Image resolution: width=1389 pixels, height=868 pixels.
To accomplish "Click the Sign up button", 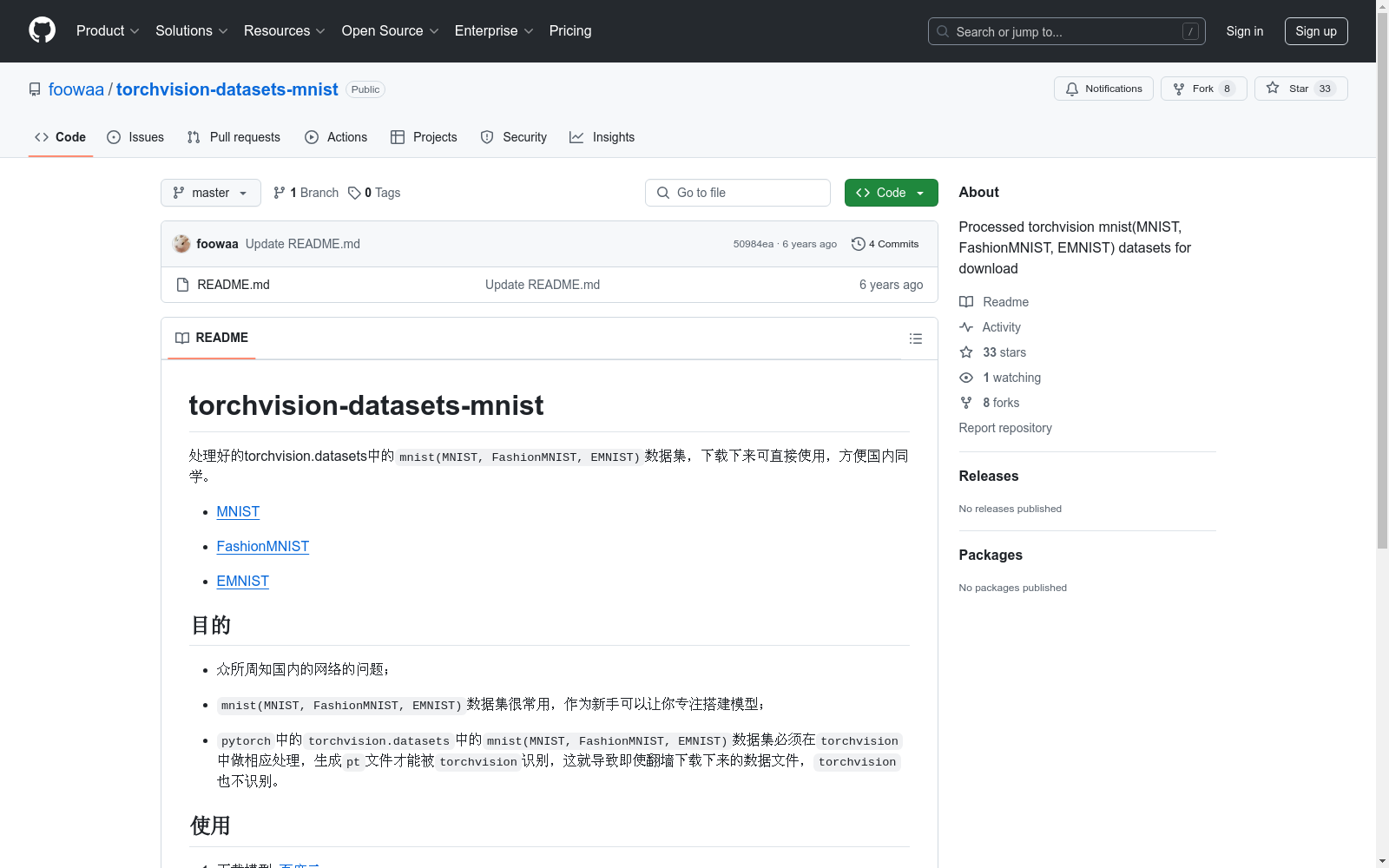I will pyautogui.click(x=1316, y=31).
